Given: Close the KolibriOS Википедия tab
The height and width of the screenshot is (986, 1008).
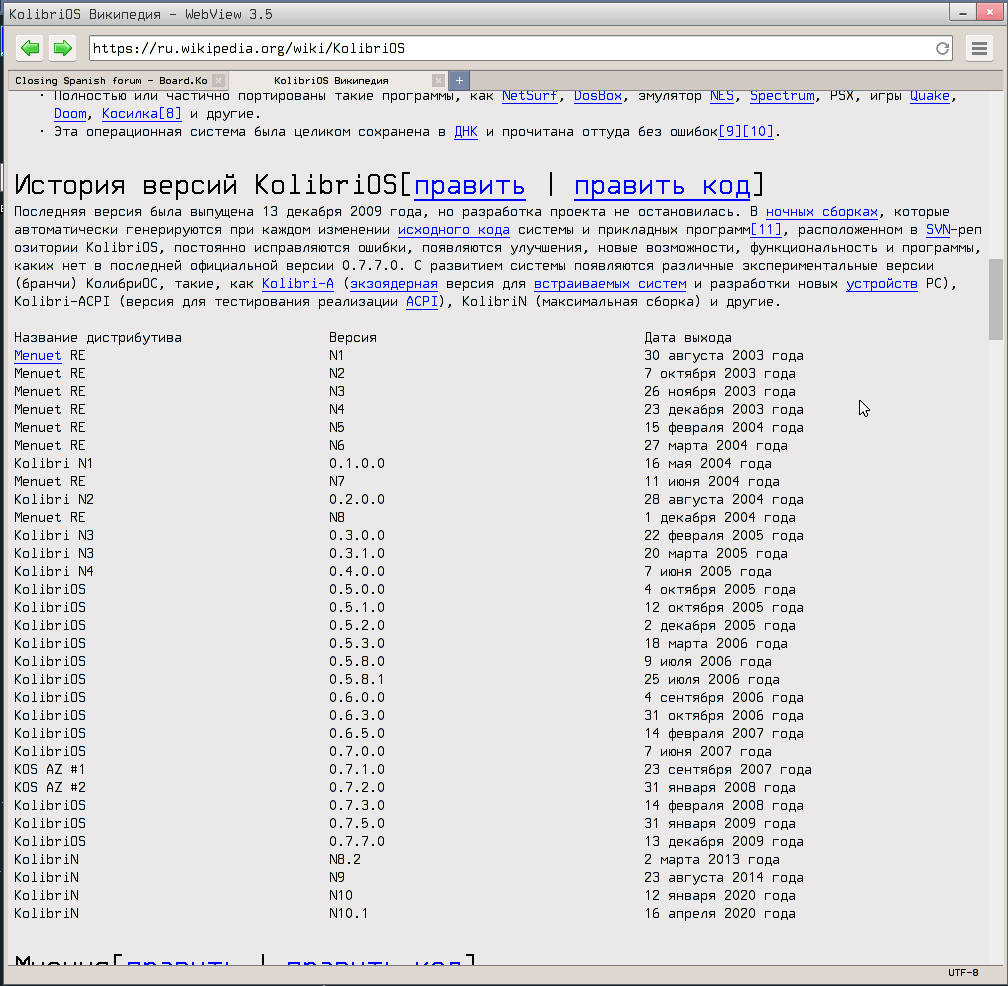Looking at the screenshot, I should tap(437, 80).
